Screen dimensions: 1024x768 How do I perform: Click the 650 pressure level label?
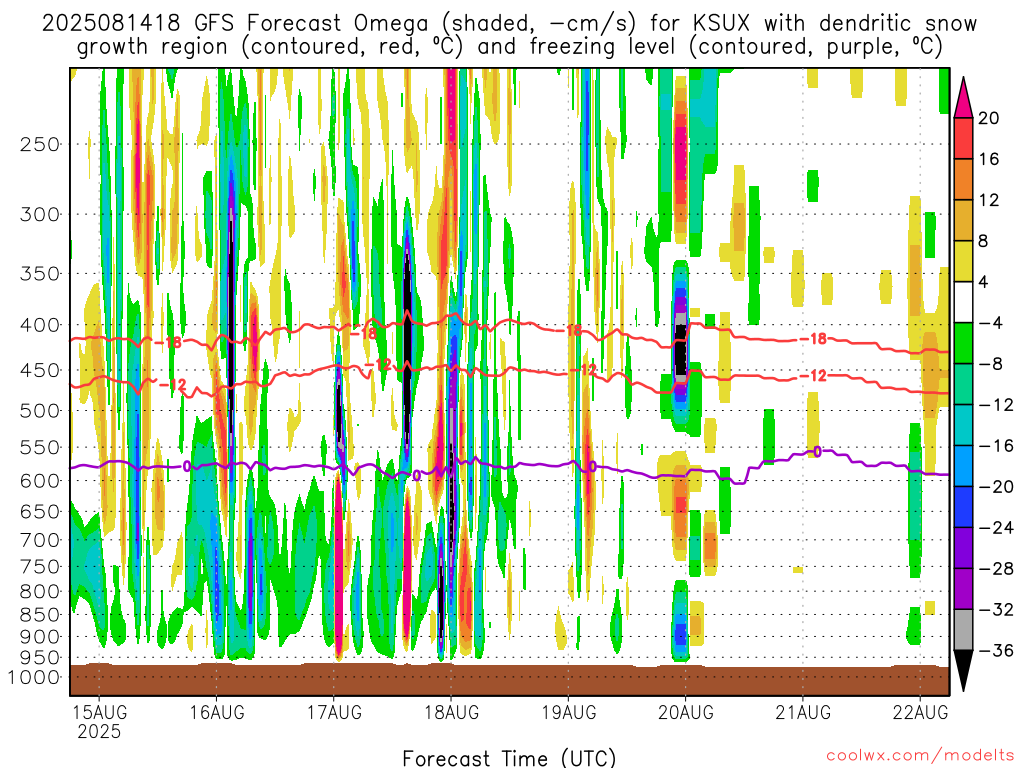(x=40, y=511)
